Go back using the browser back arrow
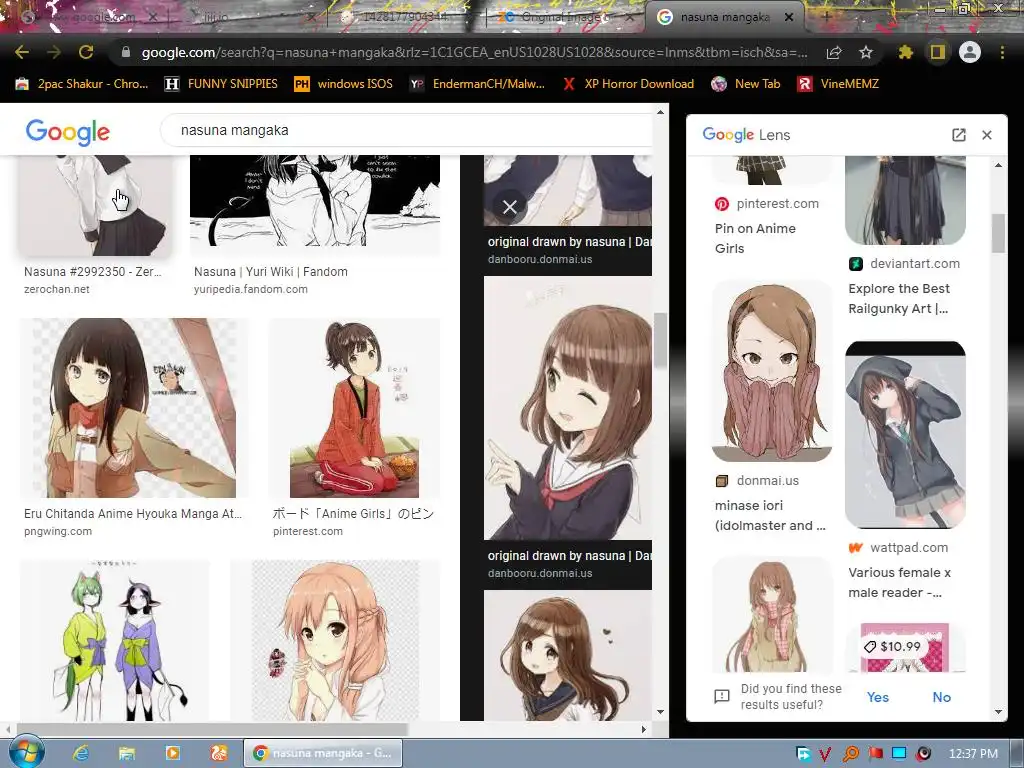 tap(22, 52)
